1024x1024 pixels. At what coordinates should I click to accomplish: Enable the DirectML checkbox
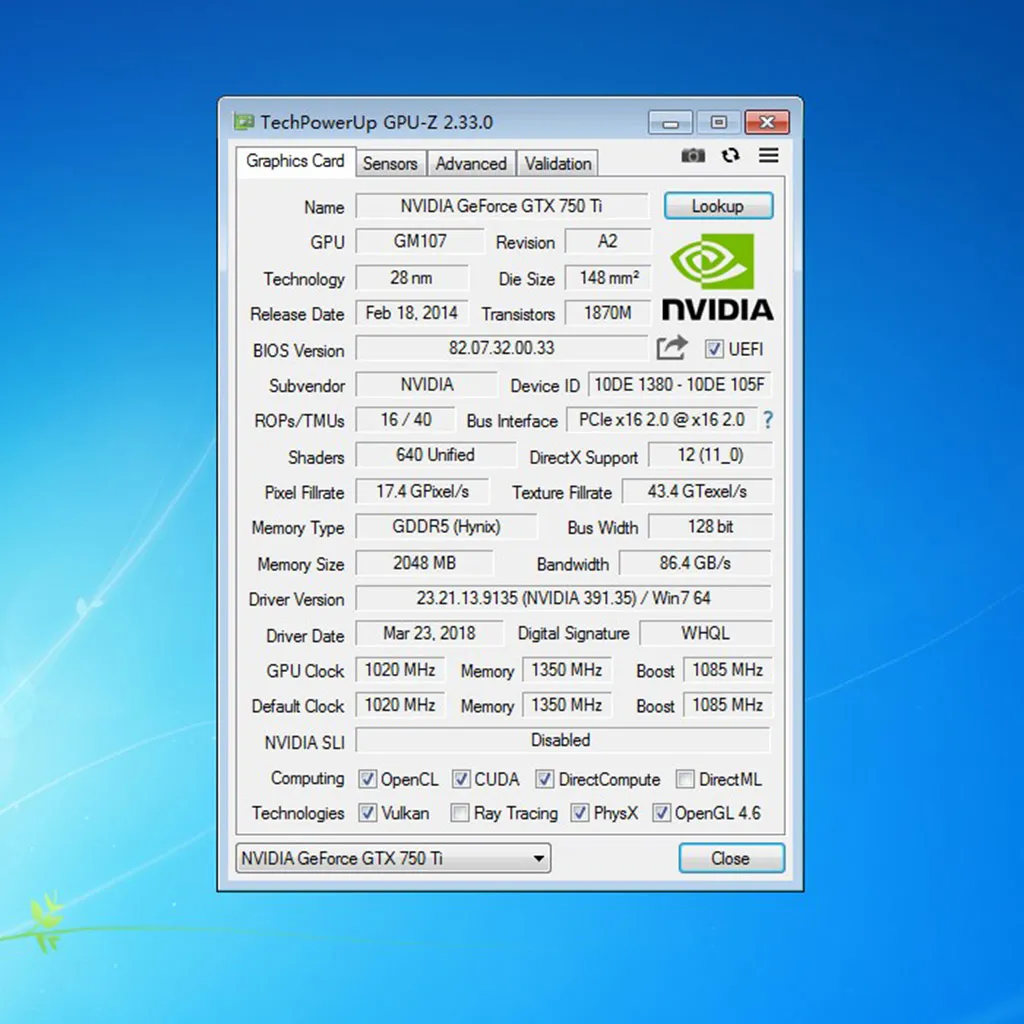(x=685, y=779)
